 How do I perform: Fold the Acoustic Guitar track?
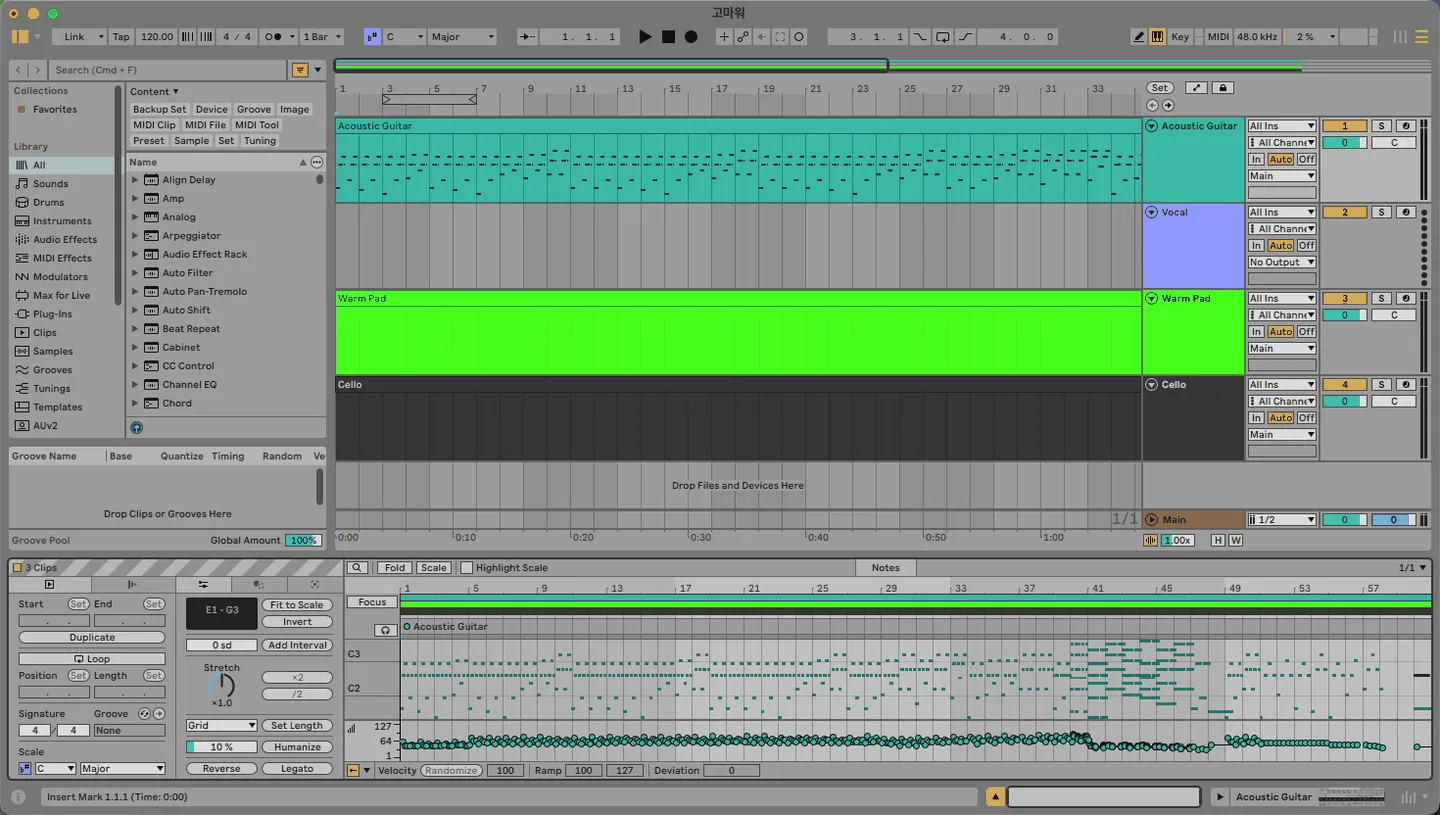click(x=1151, y=126)
